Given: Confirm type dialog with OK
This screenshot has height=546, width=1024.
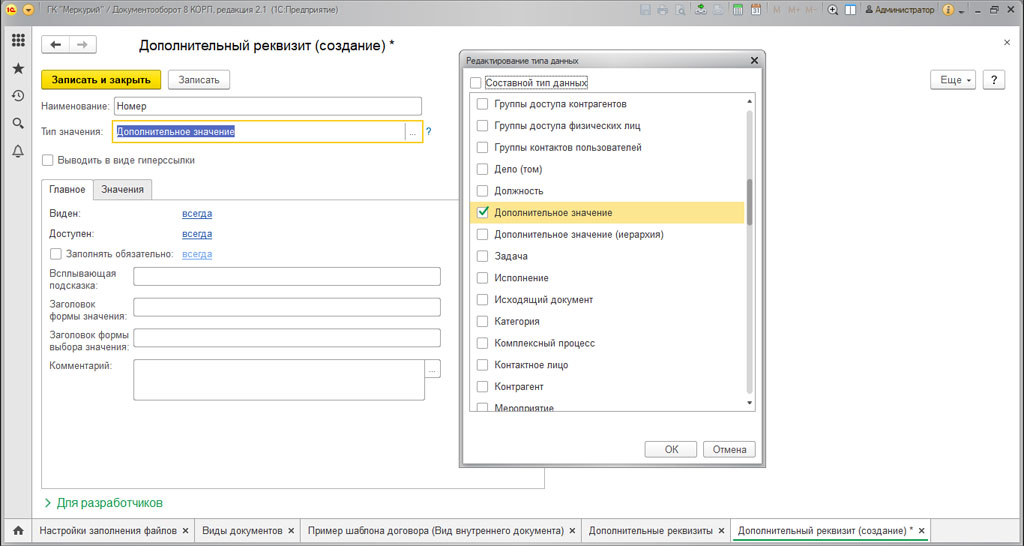Looking at the screenshot, I should tap(671, 449).
